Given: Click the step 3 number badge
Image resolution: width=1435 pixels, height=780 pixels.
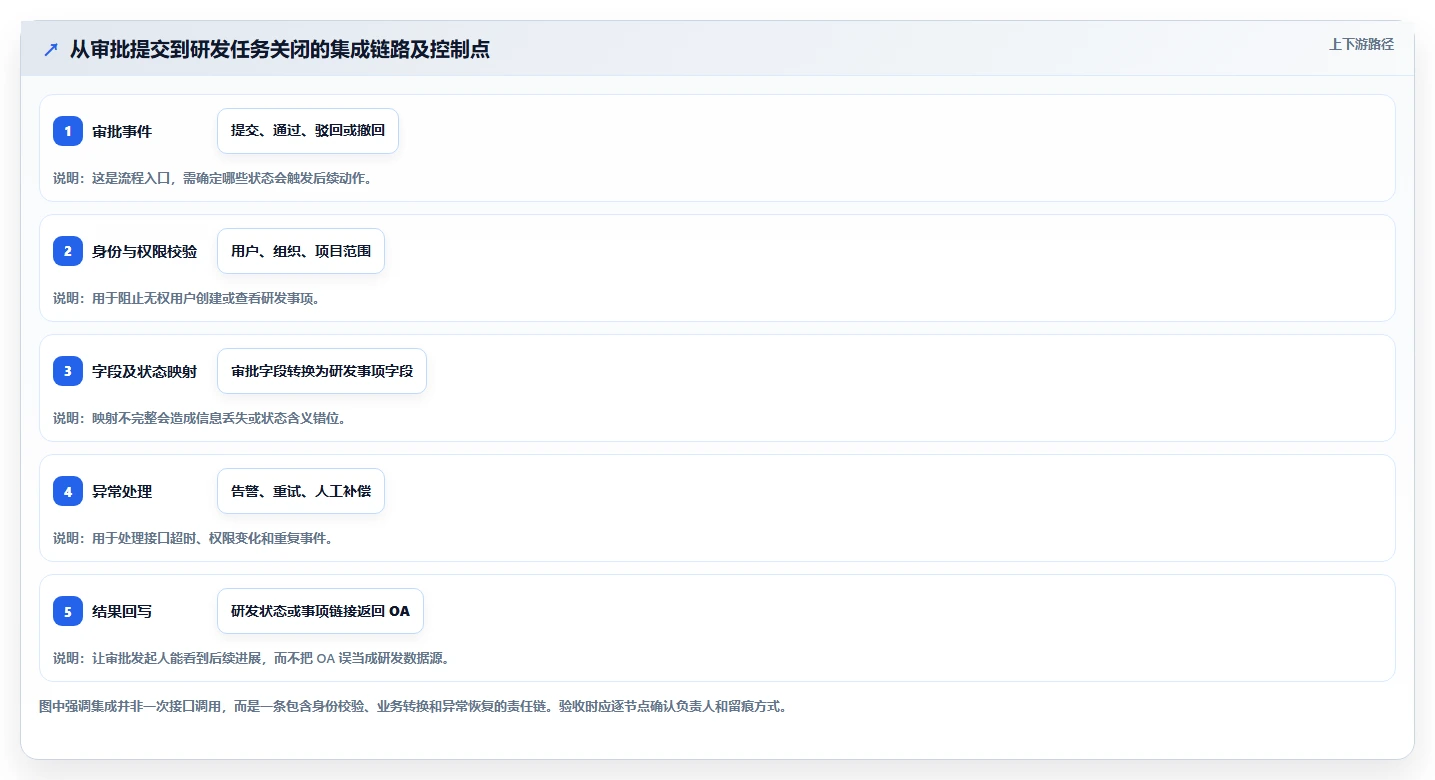Looking at the screenshot, I should coord(68,371).
